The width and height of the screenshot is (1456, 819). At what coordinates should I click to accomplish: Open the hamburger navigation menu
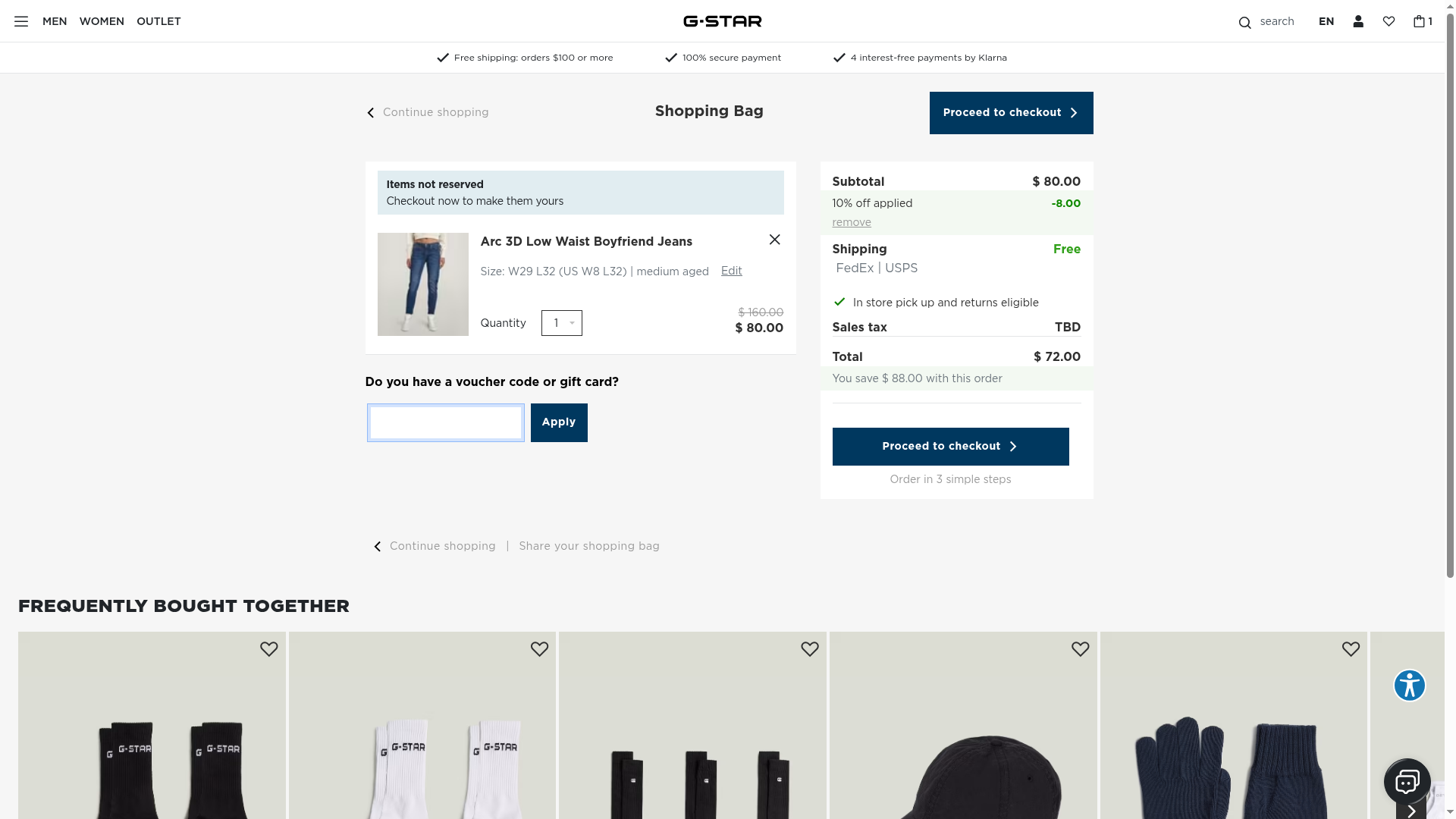(x=21, y=21)
